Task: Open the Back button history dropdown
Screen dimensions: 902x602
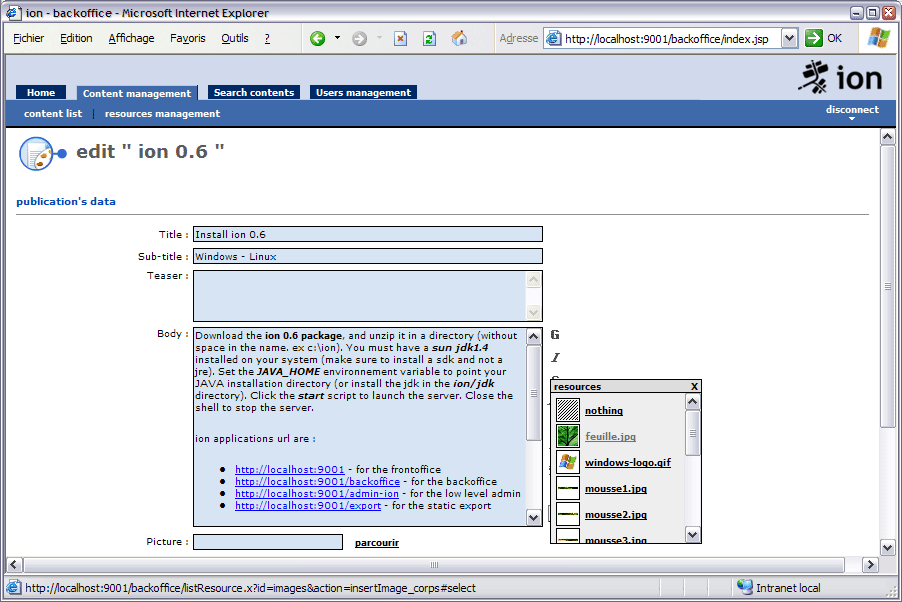Action: tap(337, 38)
